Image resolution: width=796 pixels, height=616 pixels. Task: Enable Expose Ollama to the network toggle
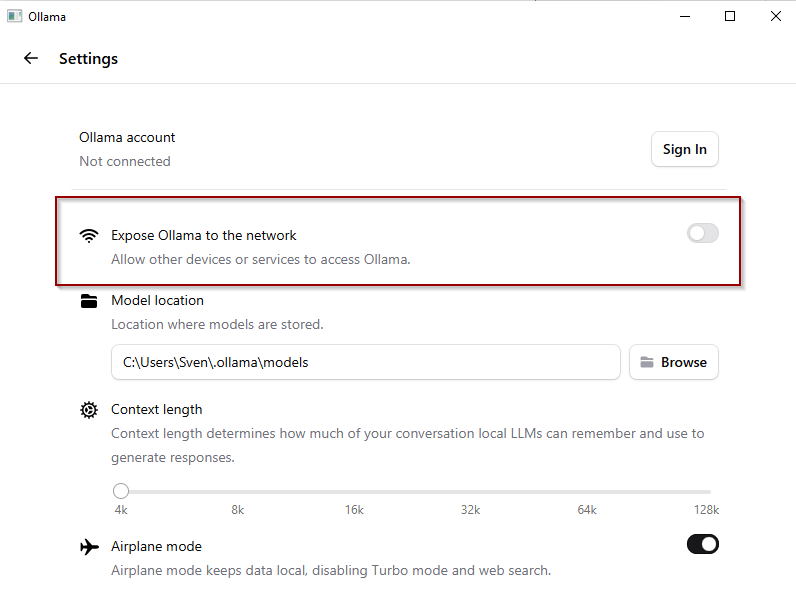(x=702, y=234)
